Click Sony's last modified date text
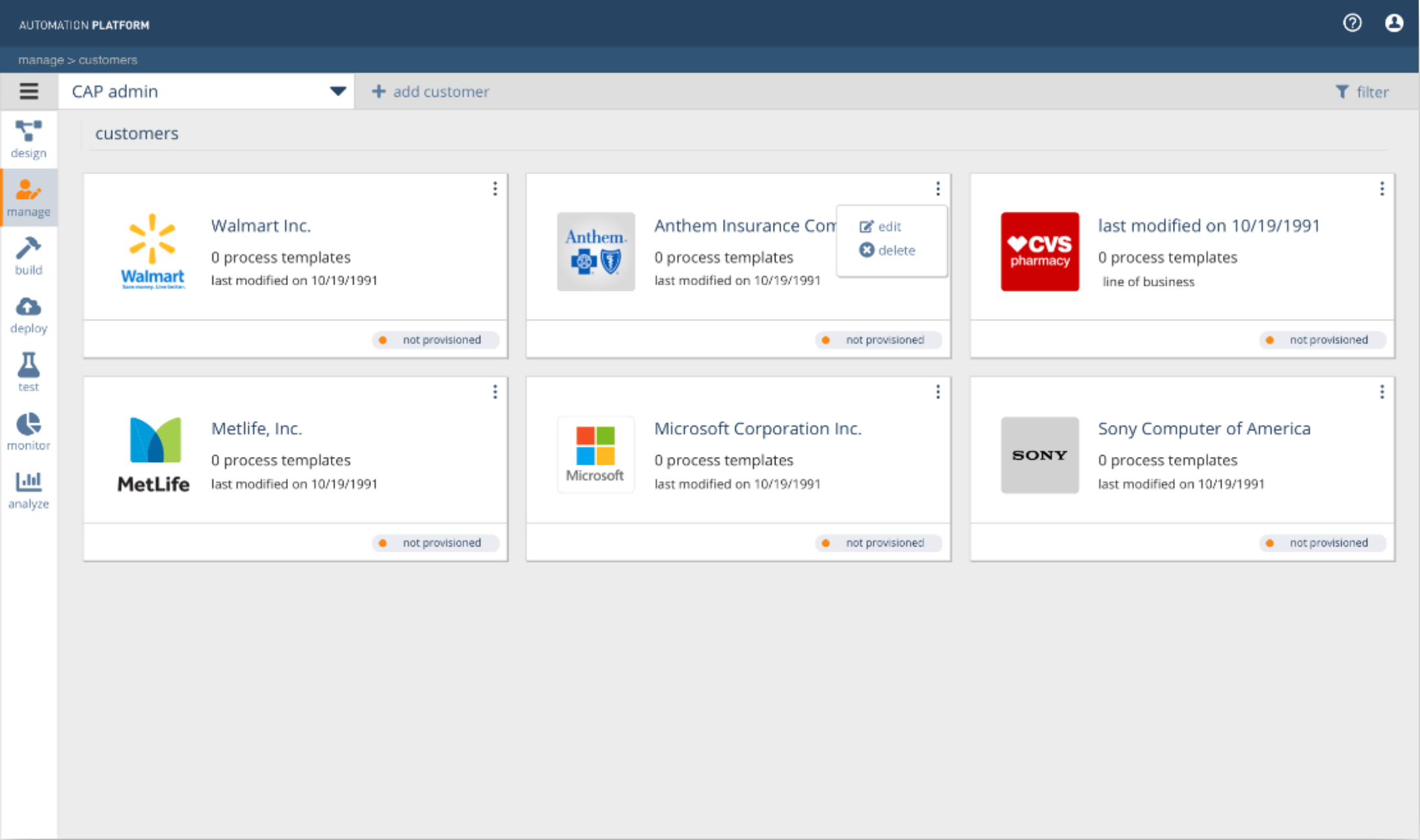Viewport: 1420px width, 840px height. (1181, 484)
